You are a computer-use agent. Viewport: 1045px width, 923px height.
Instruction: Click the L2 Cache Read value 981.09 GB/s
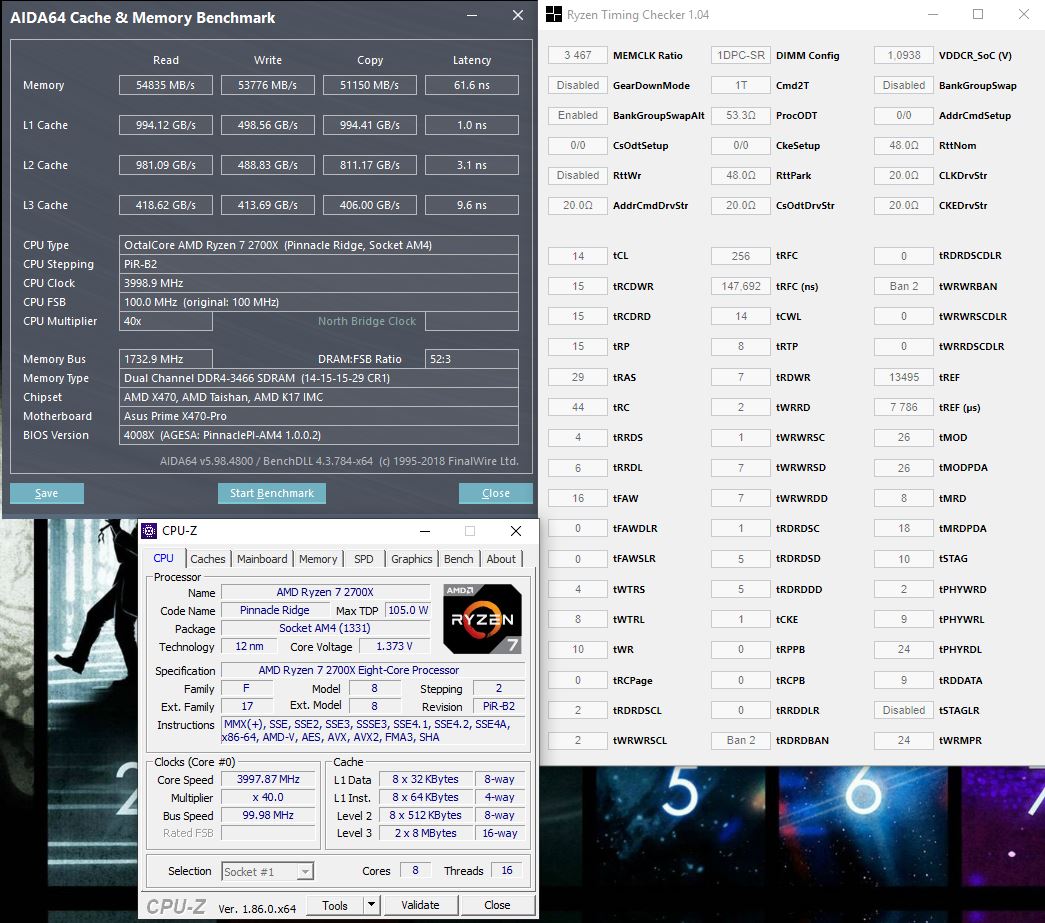(x=166, y=165)
